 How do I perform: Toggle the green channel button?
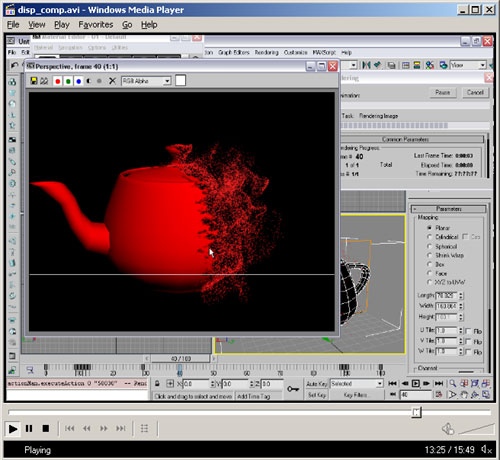pyautogui.click(x=68, y=81)
